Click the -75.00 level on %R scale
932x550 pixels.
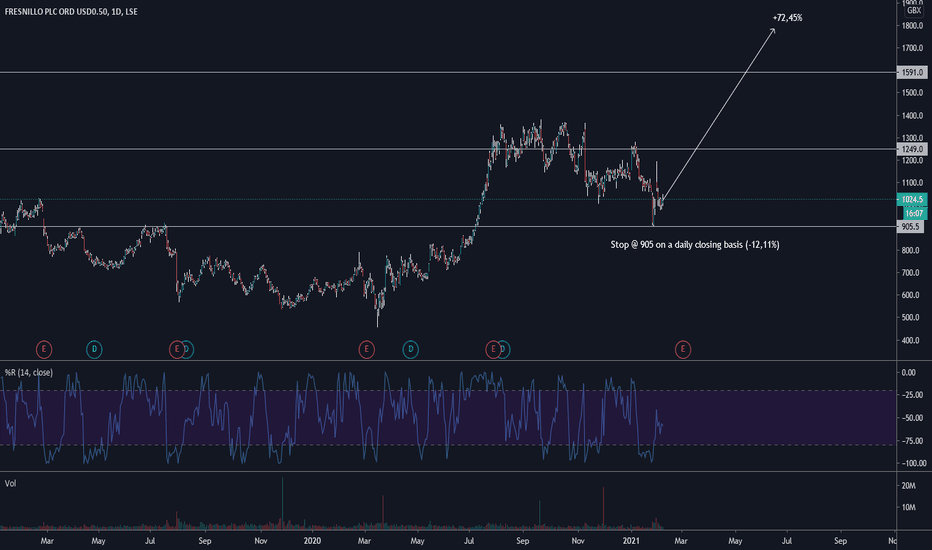[x=912, y=441]
